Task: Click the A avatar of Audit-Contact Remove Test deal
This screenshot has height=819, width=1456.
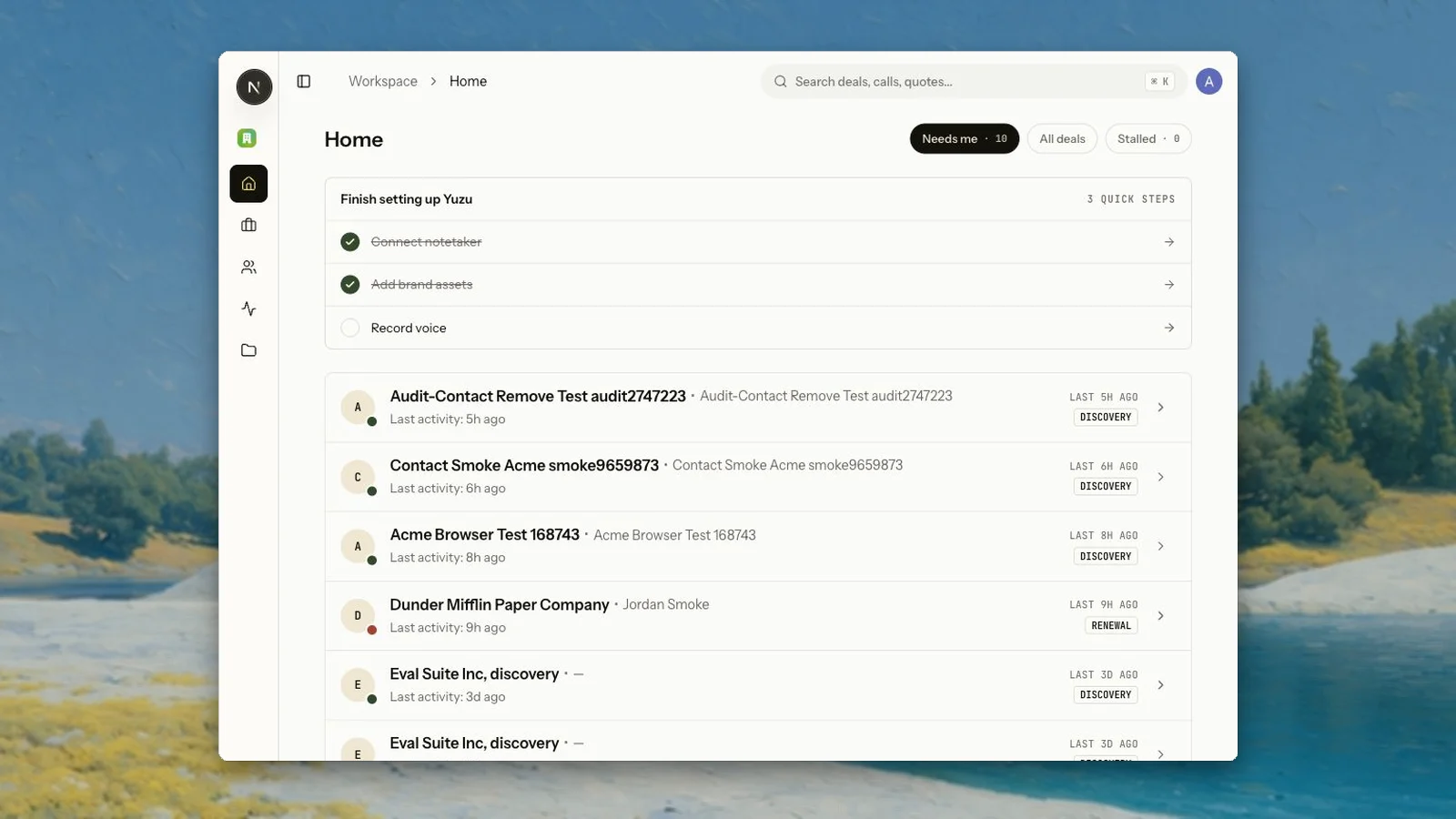Action: click(x=358, y=408)
